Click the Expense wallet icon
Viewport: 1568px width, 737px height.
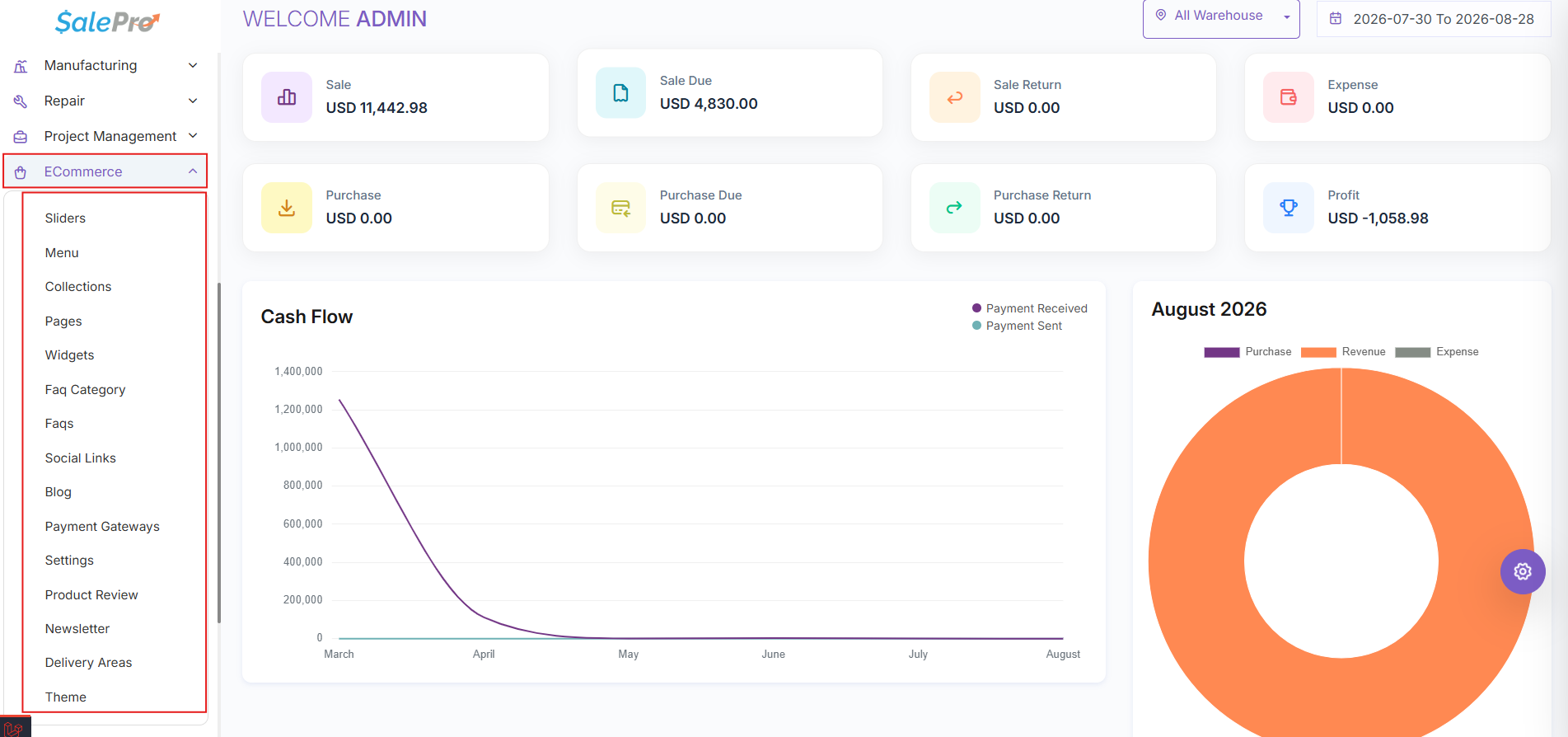click(1289, 97)
